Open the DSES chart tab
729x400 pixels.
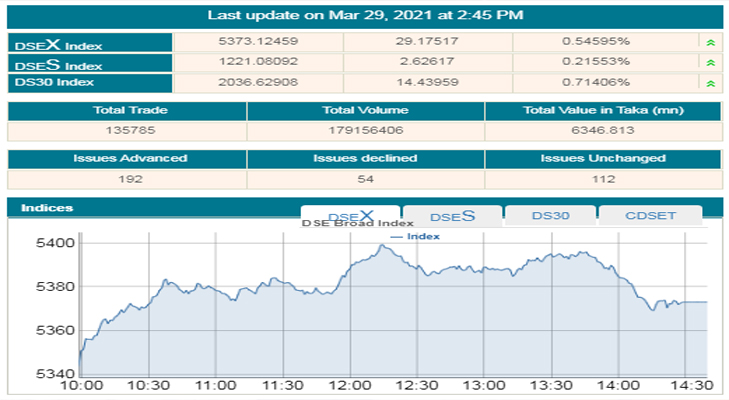coord(451,216)
